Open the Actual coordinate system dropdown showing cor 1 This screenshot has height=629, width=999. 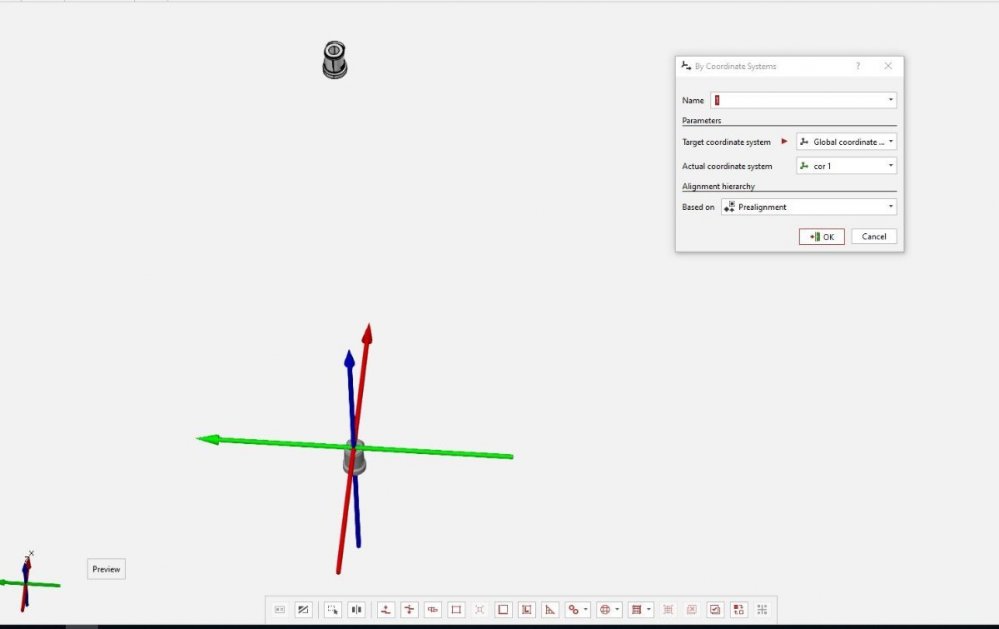pos(846,166)
